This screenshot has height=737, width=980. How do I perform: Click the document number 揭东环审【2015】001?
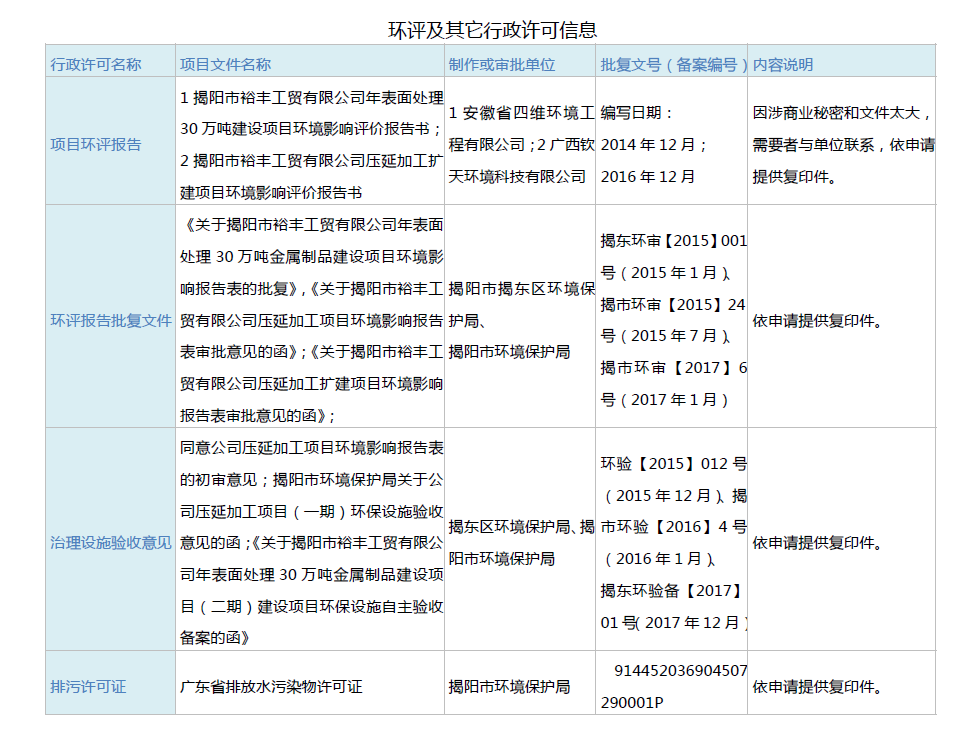coord(674,241)
